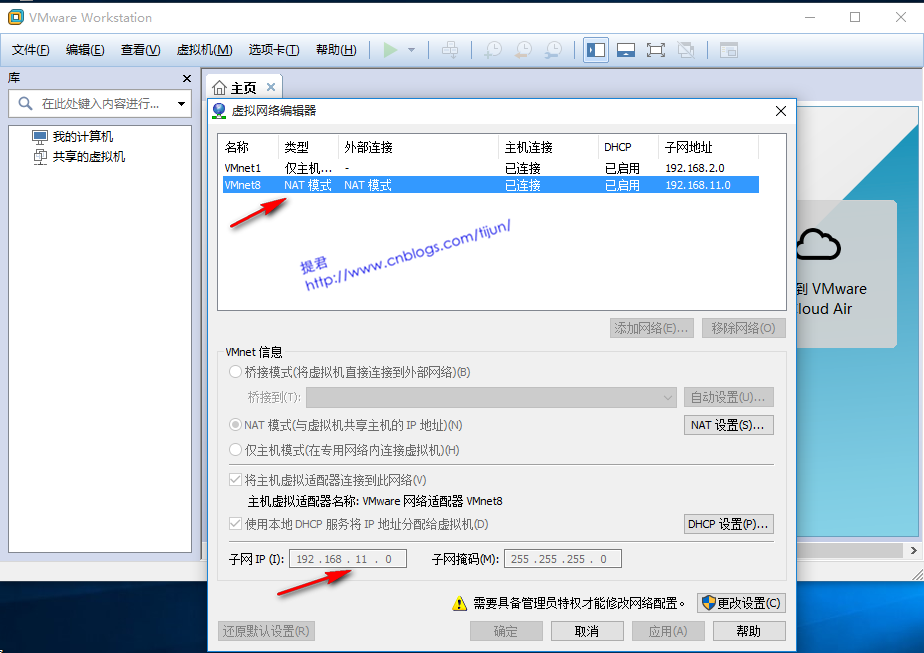Click the 移除网络(O) button

744,328
